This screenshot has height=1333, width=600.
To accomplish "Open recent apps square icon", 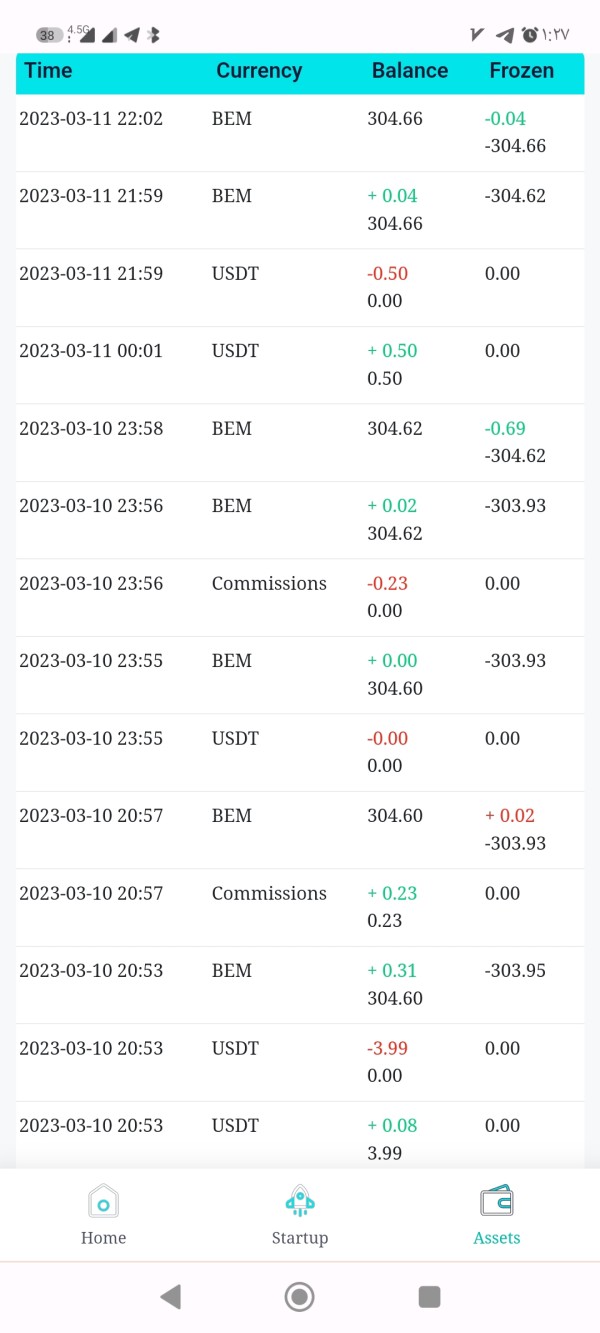I will point(429,1297).
